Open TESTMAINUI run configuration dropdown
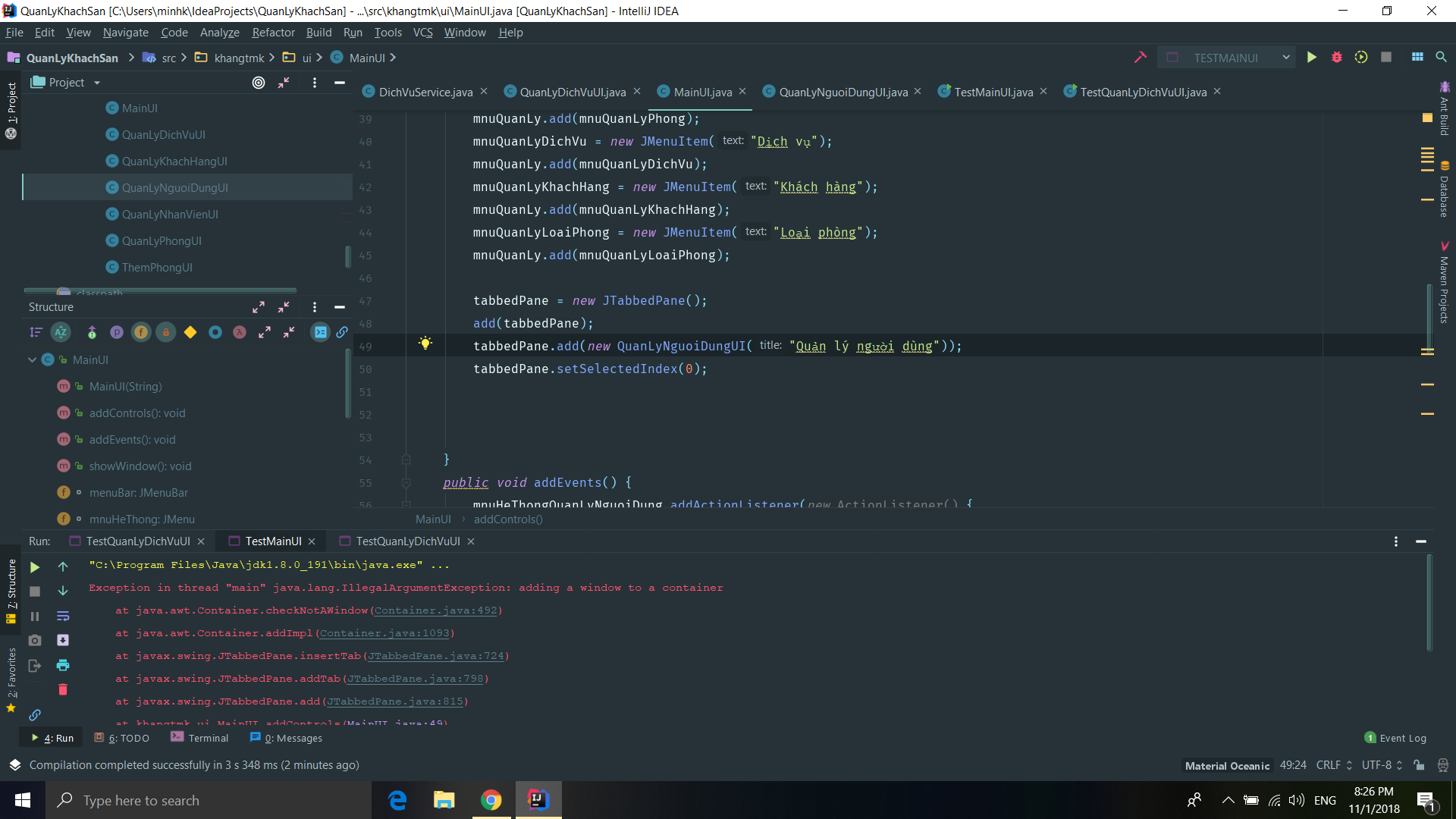The width and height of the screenshot is (1456, 819). [1286, 58]
